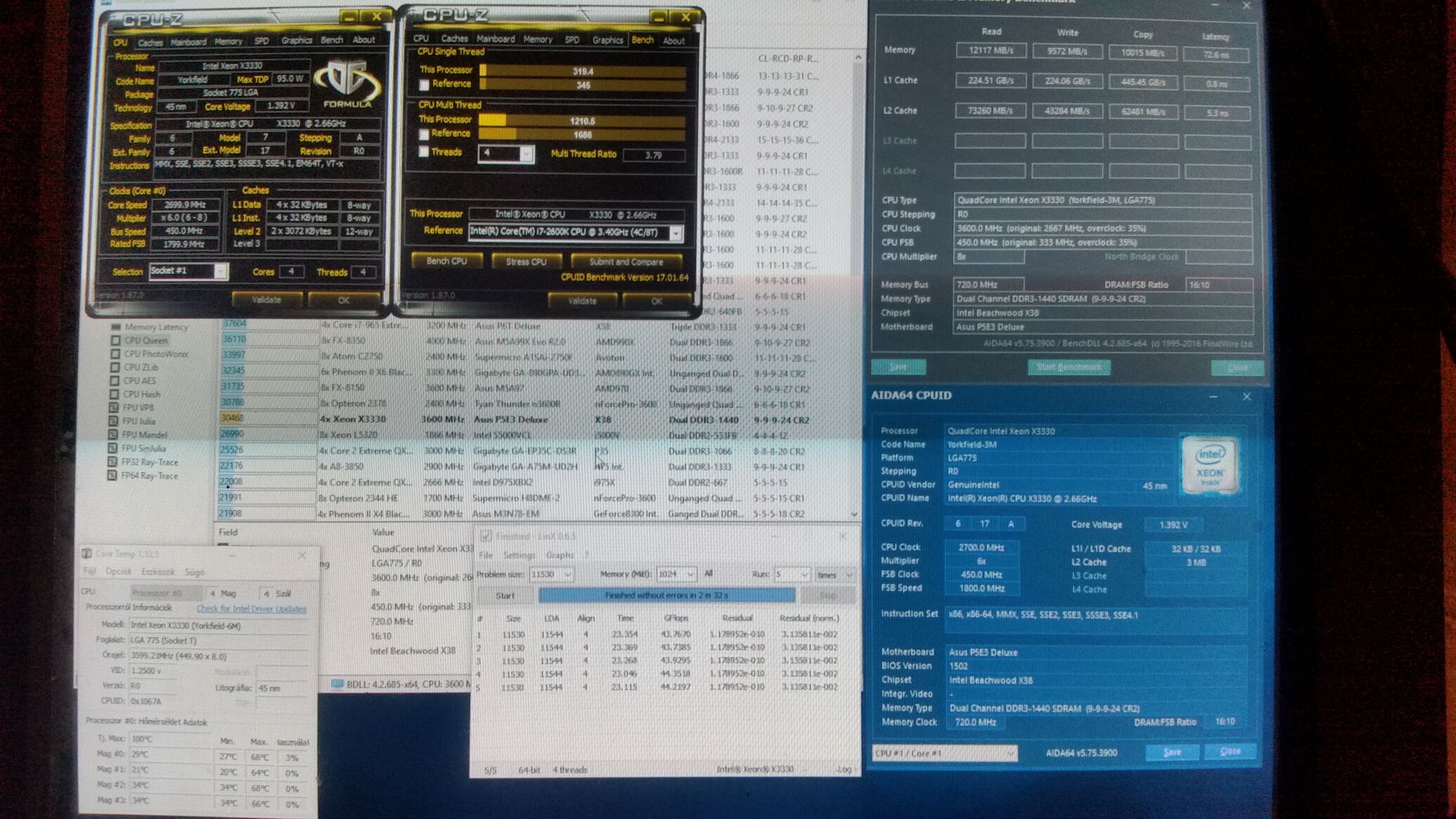This screenshot has width=1456, height=819.
Task: Click the LinX 'Finished without errors' progress bar
Action: pos(666,595)
